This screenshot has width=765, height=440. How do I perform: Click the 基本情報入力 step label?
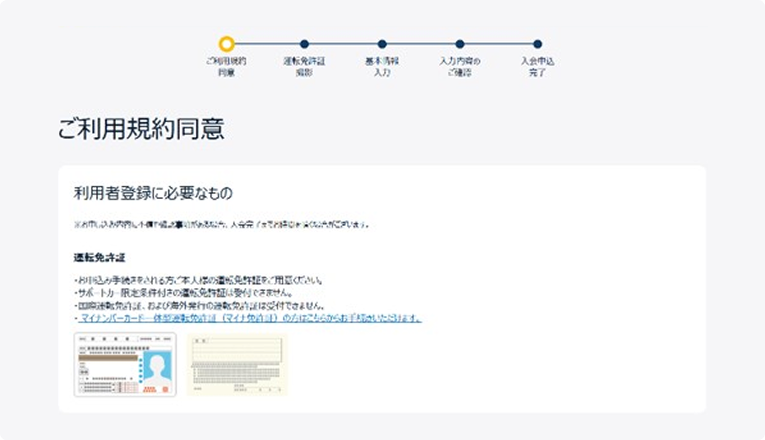pyautogui.click(x=382, y=67)
